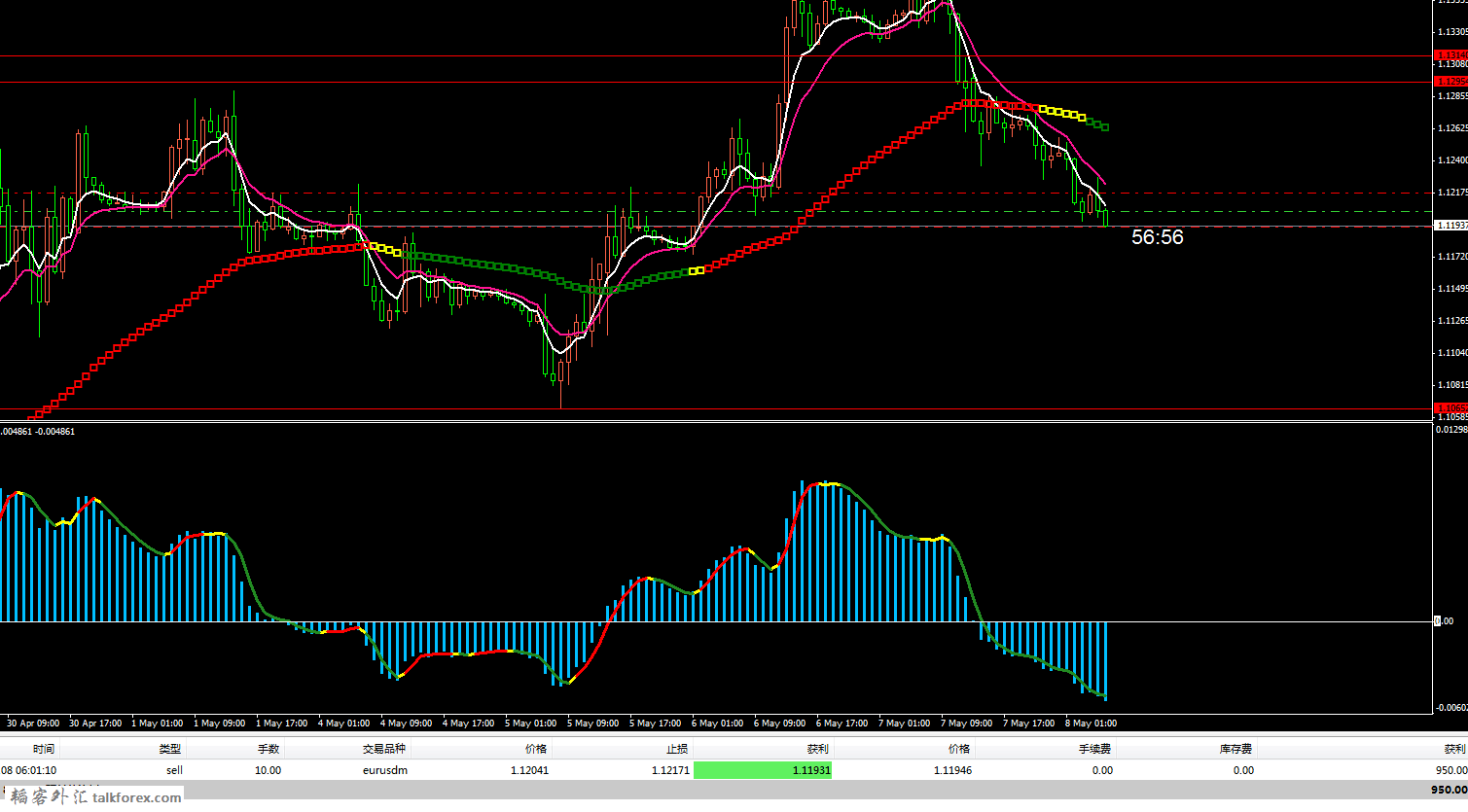
Task: Click the open price 1.12041 cell
Action: pos(528,770)
